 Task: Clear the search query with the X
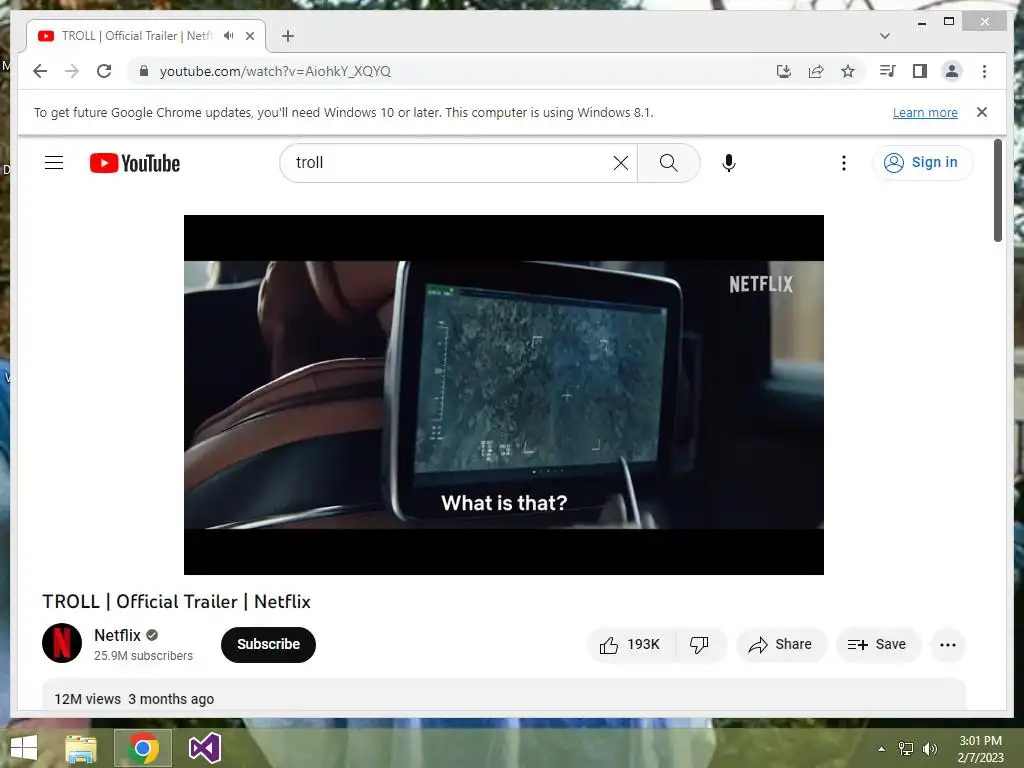(621, 163)
